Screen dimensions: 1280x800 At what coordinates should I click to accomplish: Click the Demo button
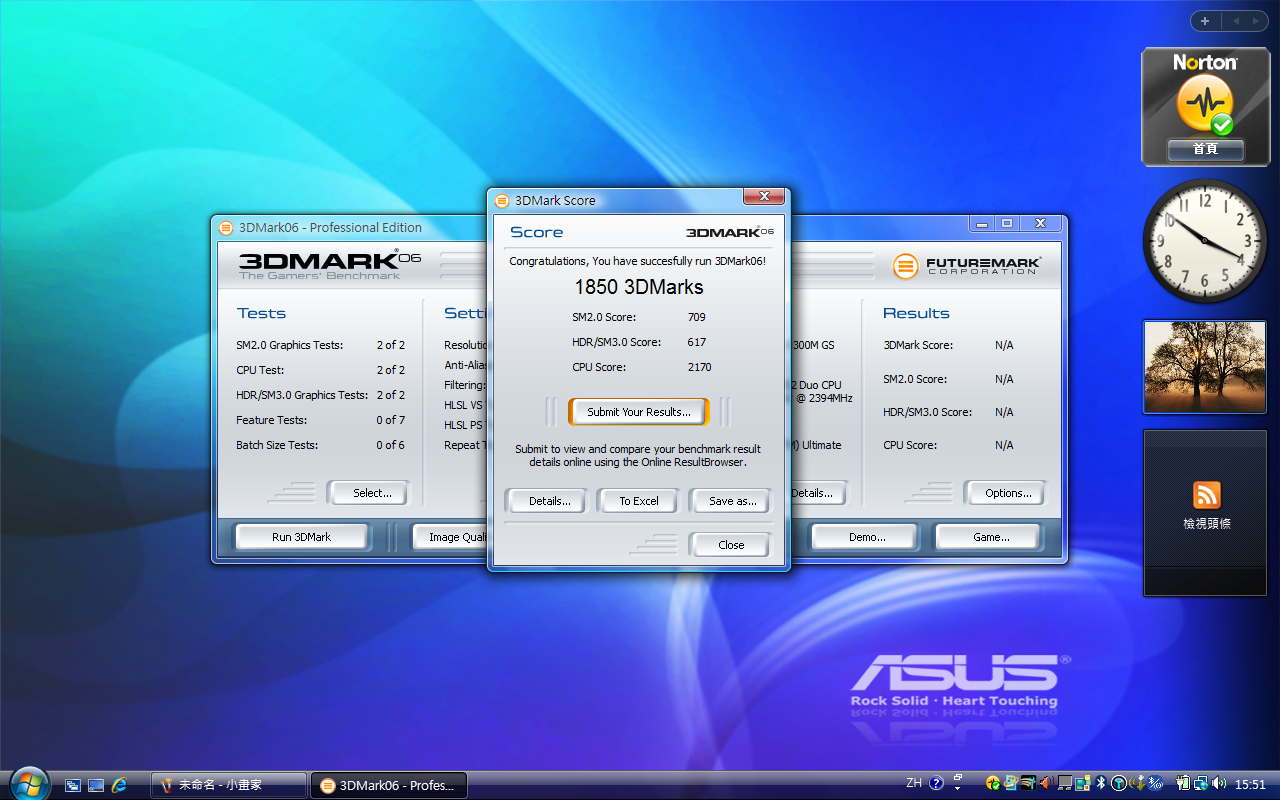point(866,537)
